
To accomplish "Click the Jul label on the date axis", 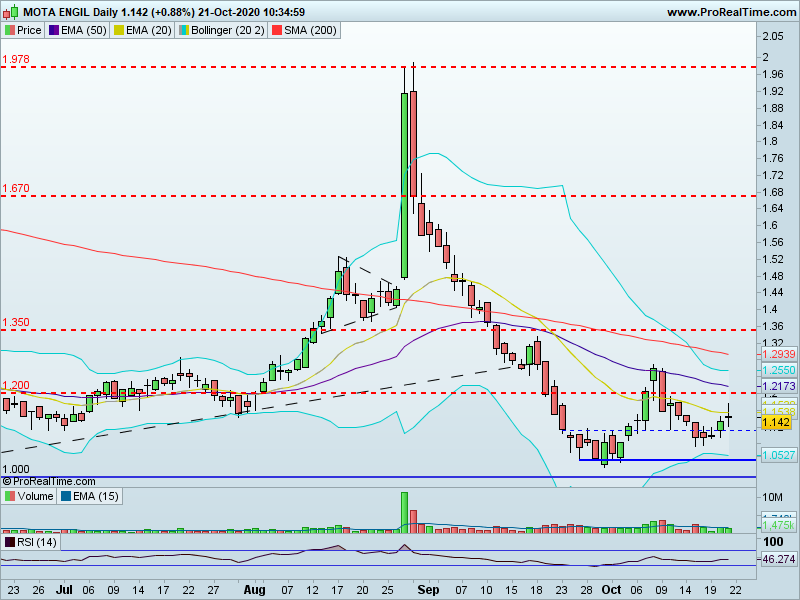I will (64, 590).
